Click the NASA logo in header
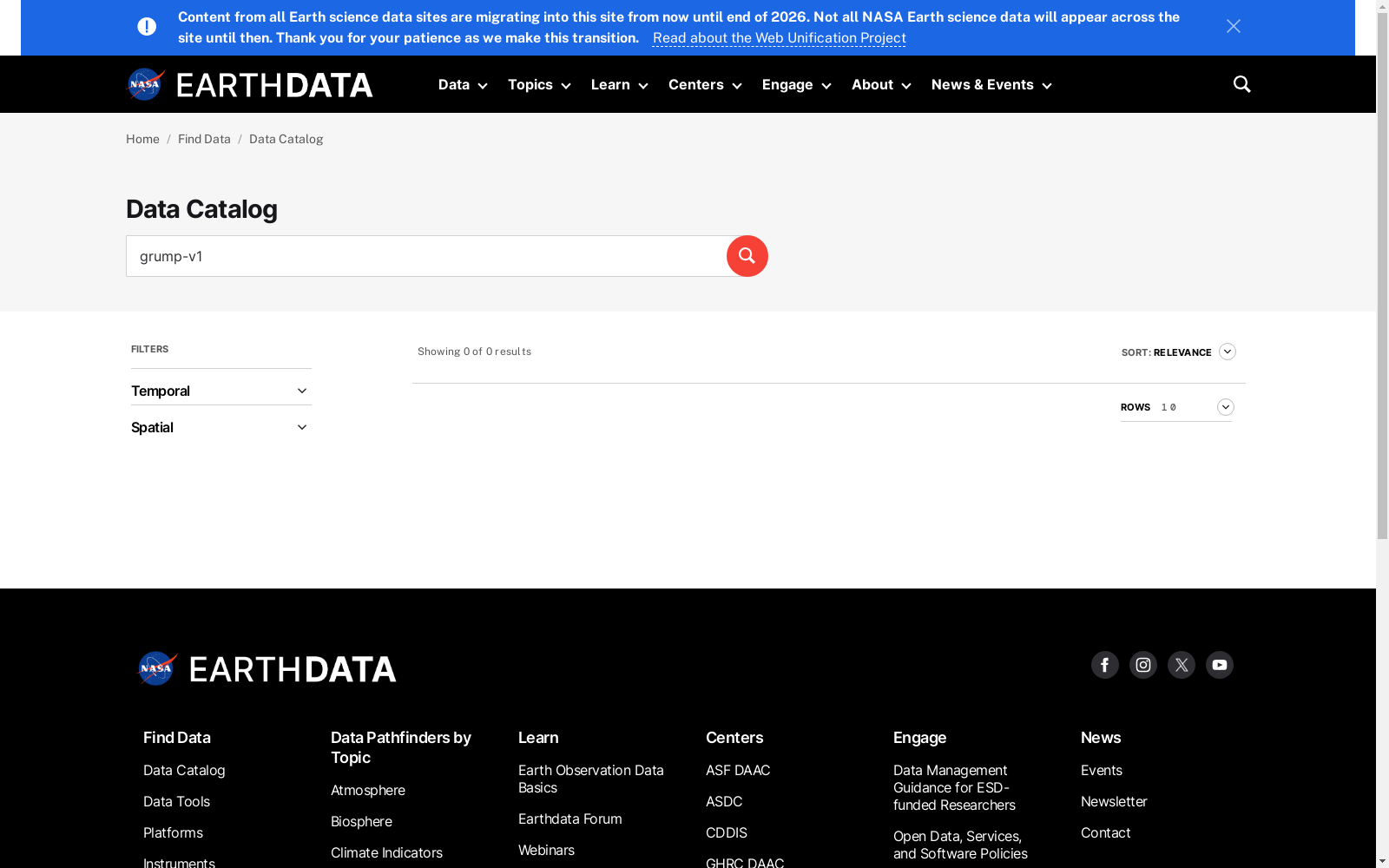The width and height of the screenshot is (1389, 868). (146, 84)
